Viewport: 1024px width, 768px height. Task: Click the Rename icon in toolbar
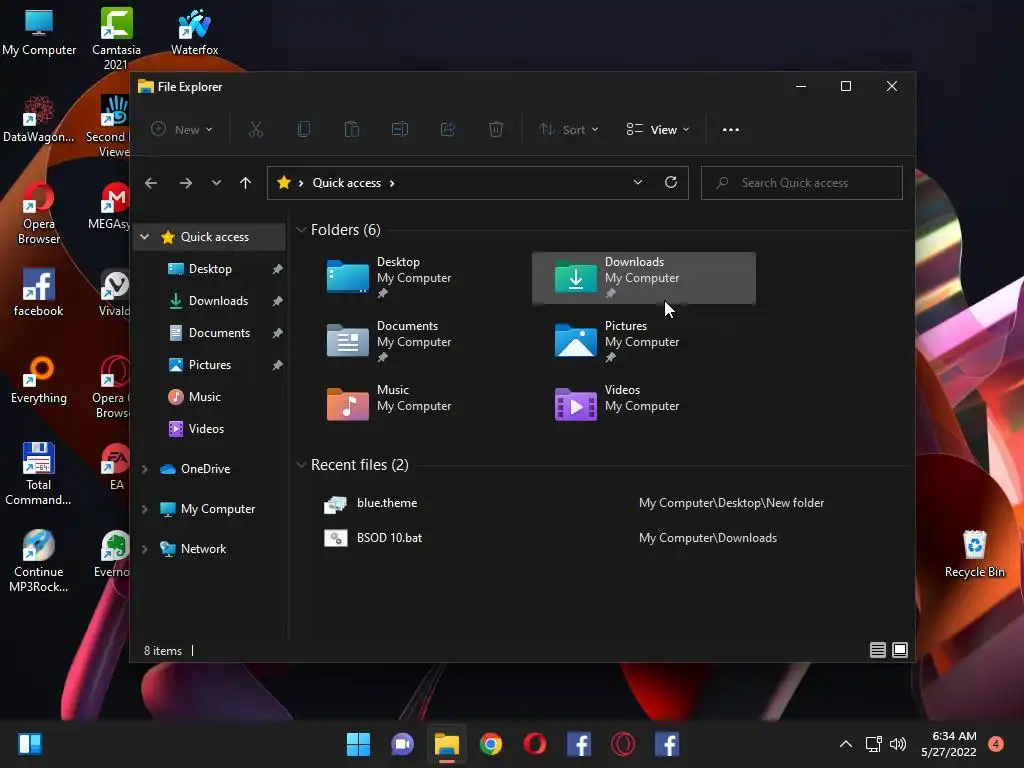click(400, 129)
